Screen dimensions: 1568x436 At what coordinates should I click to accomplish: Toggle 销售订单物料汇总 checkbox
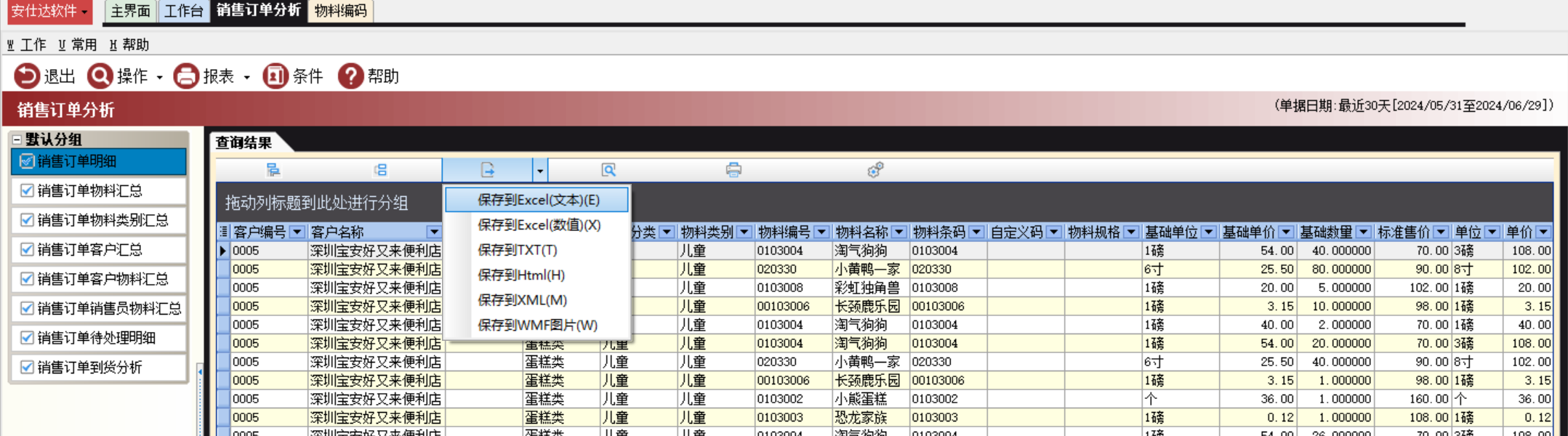point(27,190)
